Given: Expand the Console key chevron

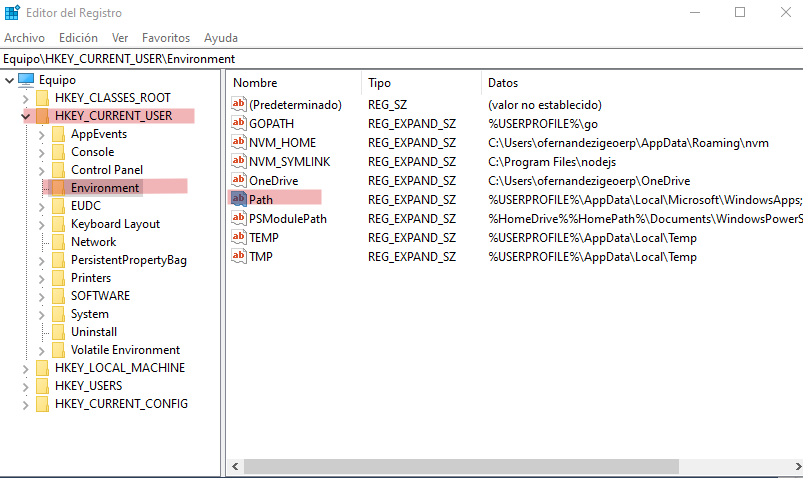Looking at the screenshot, I should click(42, 153).
